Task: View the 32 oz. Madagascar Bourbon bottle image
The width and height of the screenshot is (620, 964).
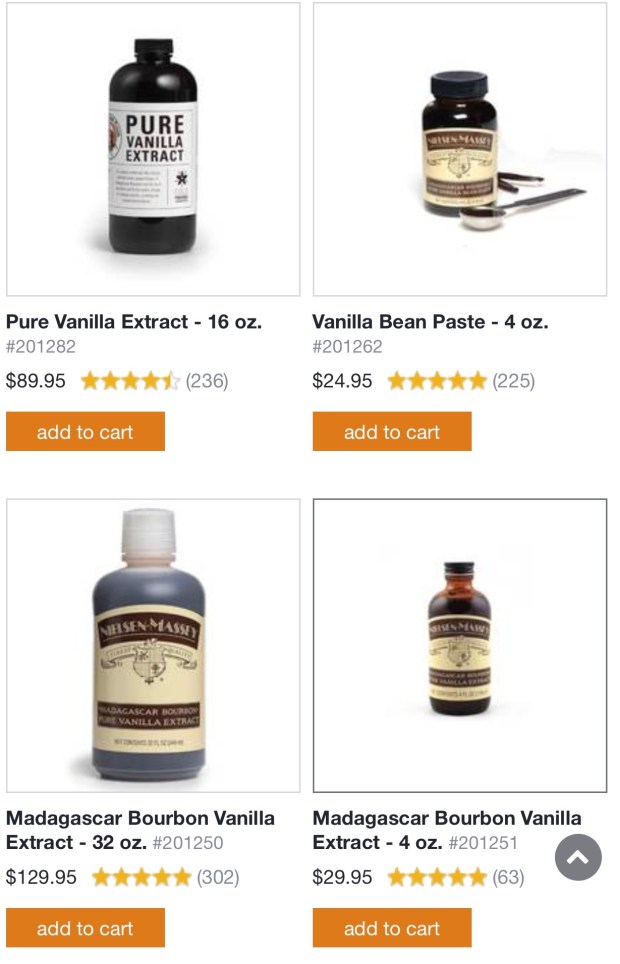Action: coord(153,645)
